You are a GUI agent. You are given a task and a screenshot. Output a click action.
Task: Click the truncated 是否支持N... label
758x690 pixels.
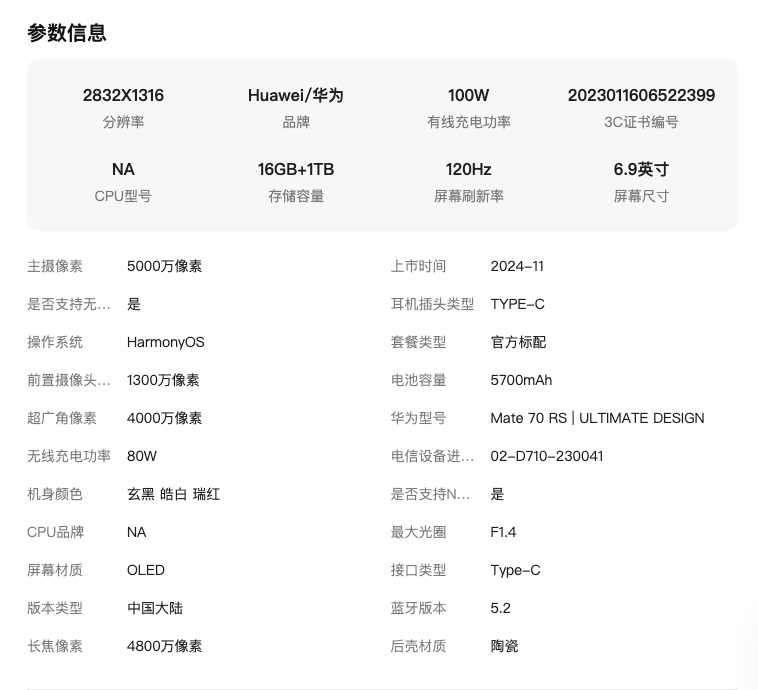click(x=430, y=494)
